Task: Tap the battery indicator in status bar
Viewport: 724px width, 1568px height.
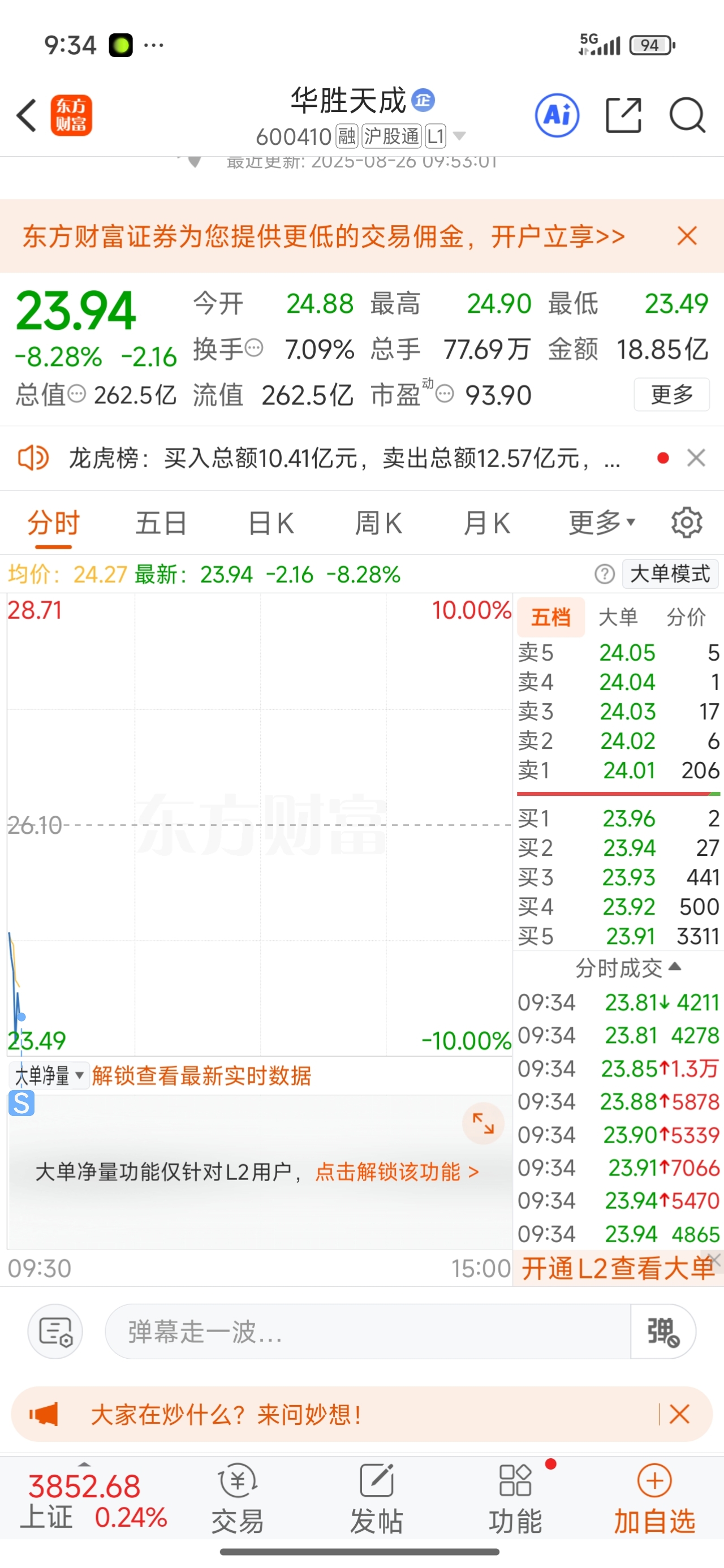Action: tap(652, 45)
